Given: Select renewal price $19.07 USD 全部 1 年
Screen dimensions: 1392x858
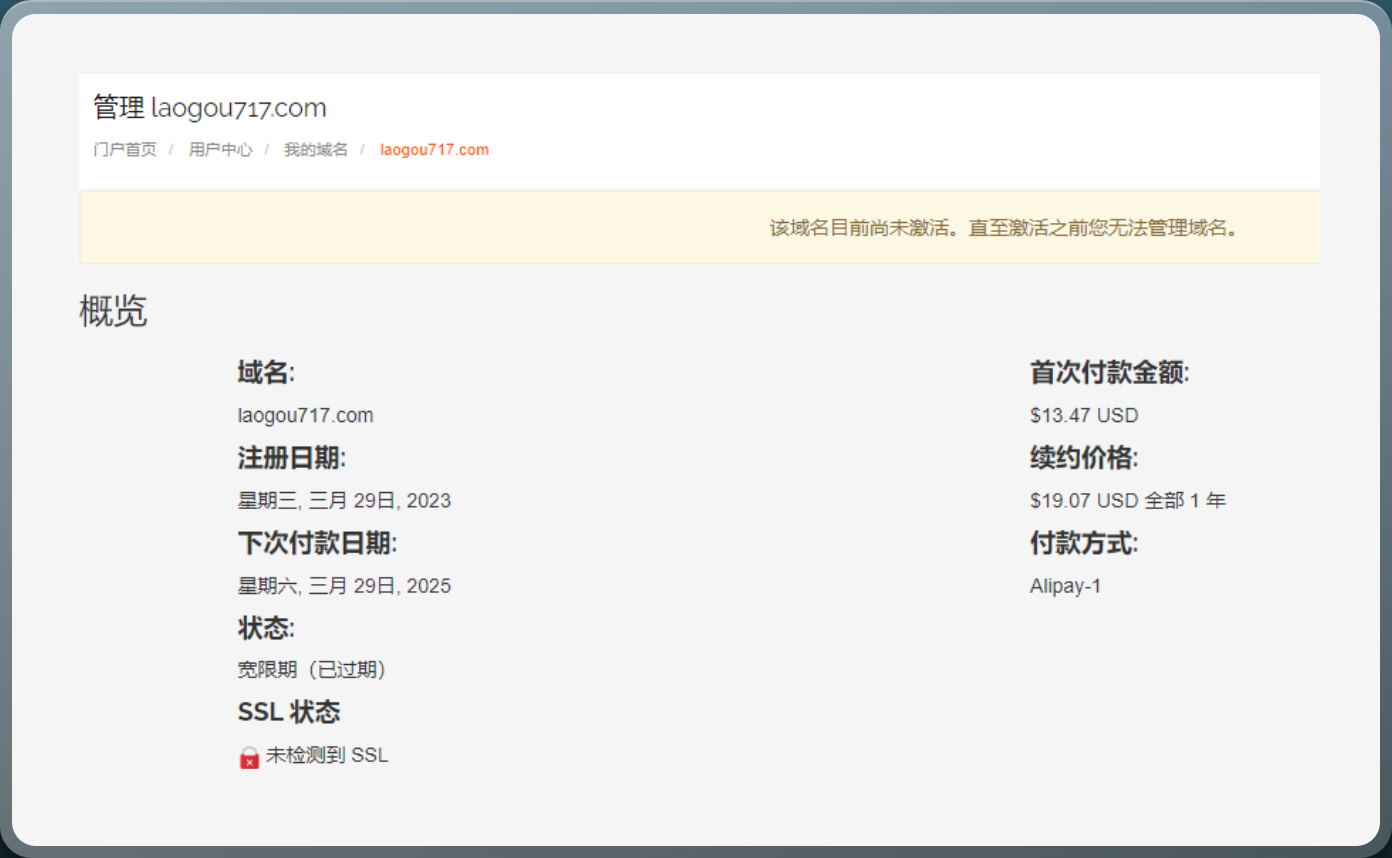Looking at the screenshot, I should coord(1128,500).
